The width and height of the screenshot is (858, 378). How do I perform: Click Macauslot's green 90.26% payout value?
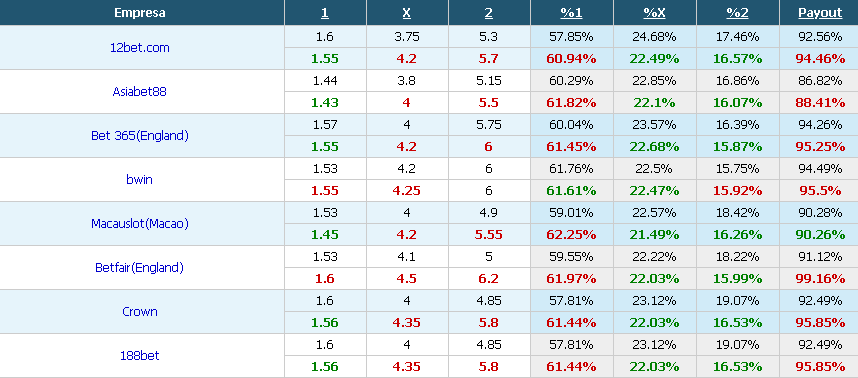point(820,235)
